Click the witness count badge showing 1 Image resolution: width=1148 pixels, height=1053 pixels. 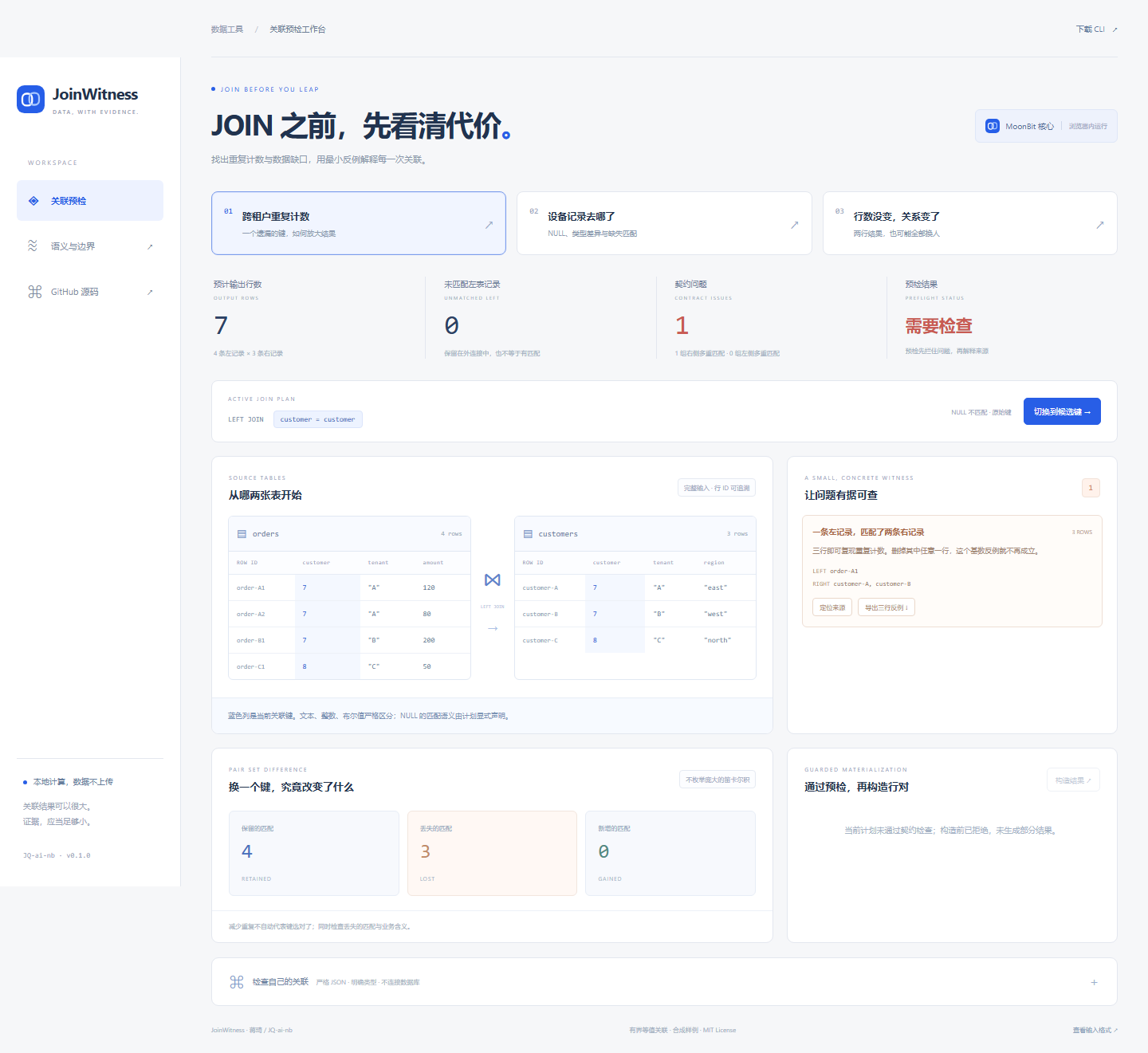pos(1091,488)
